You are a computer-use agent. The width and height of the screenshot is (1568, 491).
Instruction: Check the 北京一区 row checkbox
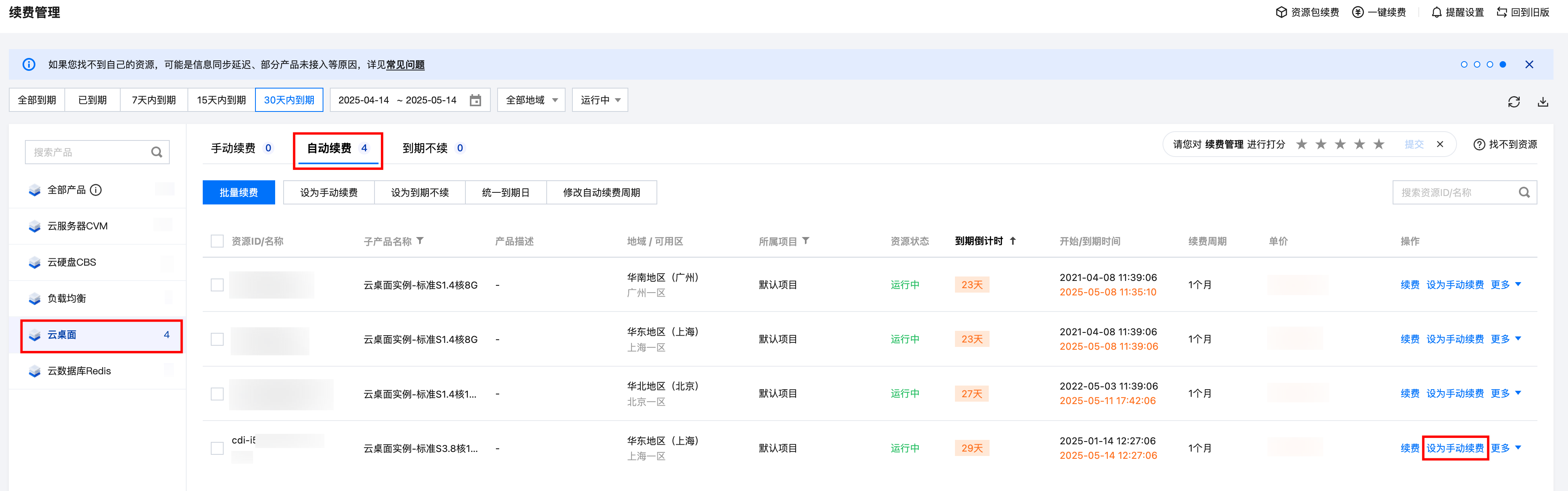[217, 394]
